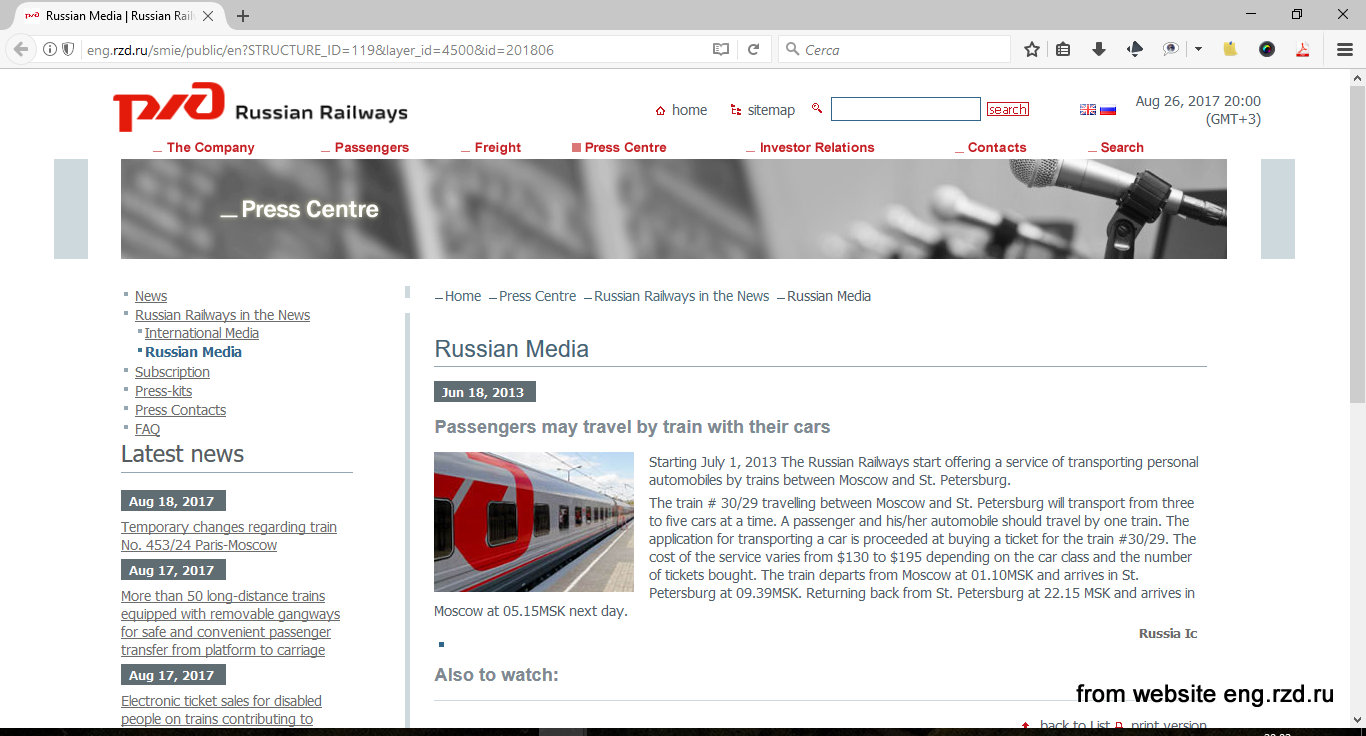This screenshot has width=1366, height=736.
Task: Open Press Contacts sidebar link
Action: [x=180, y=410]
